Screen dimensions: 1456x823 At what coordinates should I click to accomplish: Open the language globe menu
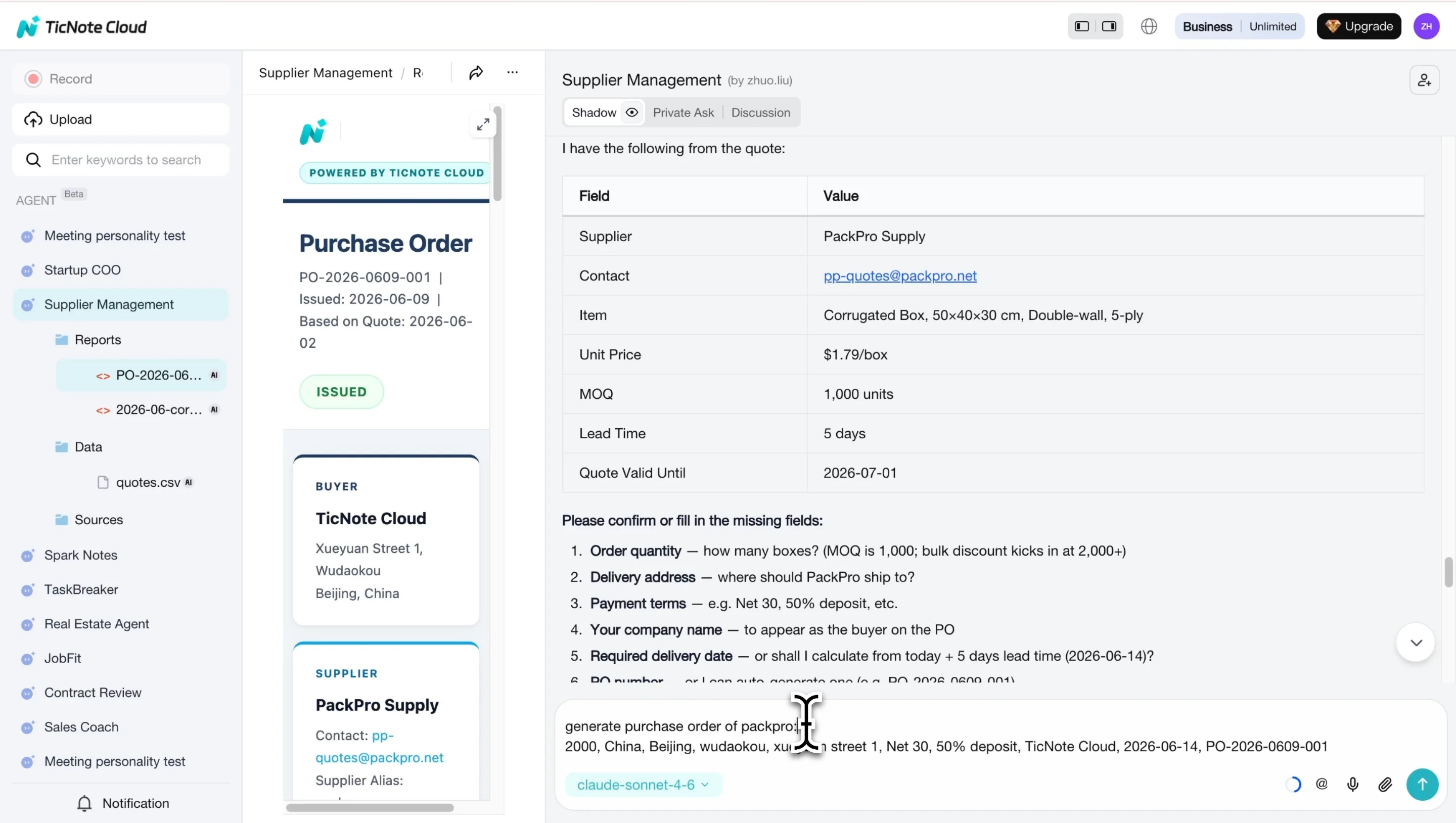pyautogui.click(x=1149, y=27)
